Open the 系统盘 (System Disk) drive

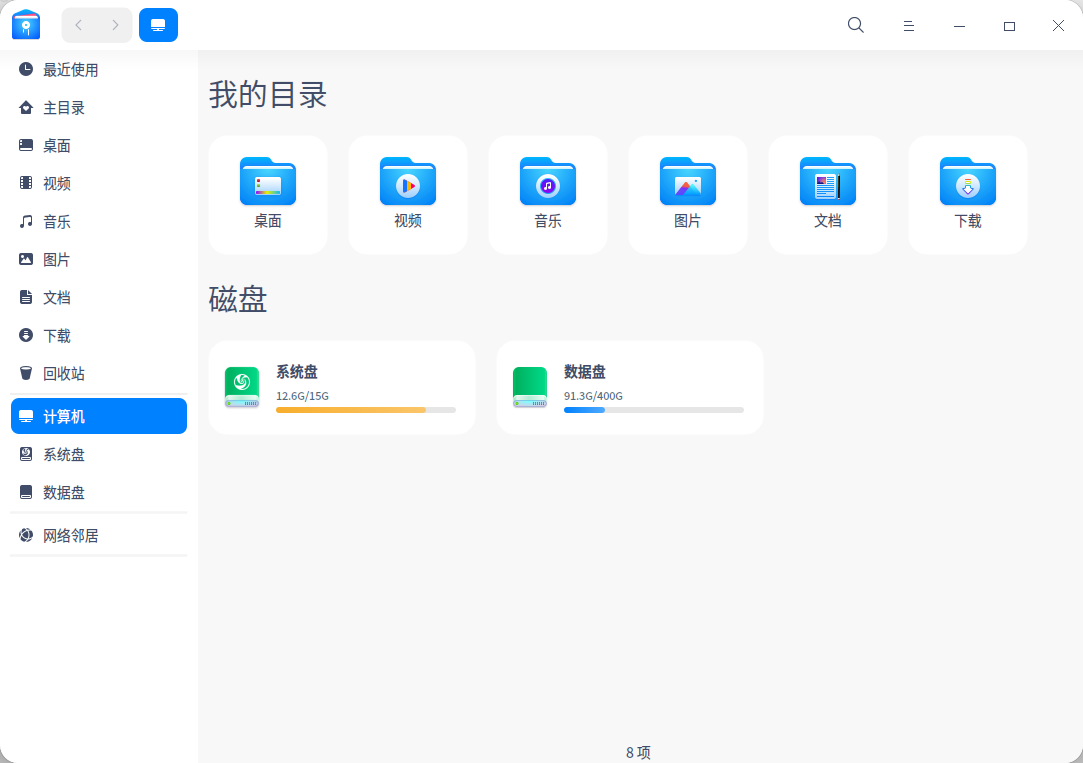341,387
